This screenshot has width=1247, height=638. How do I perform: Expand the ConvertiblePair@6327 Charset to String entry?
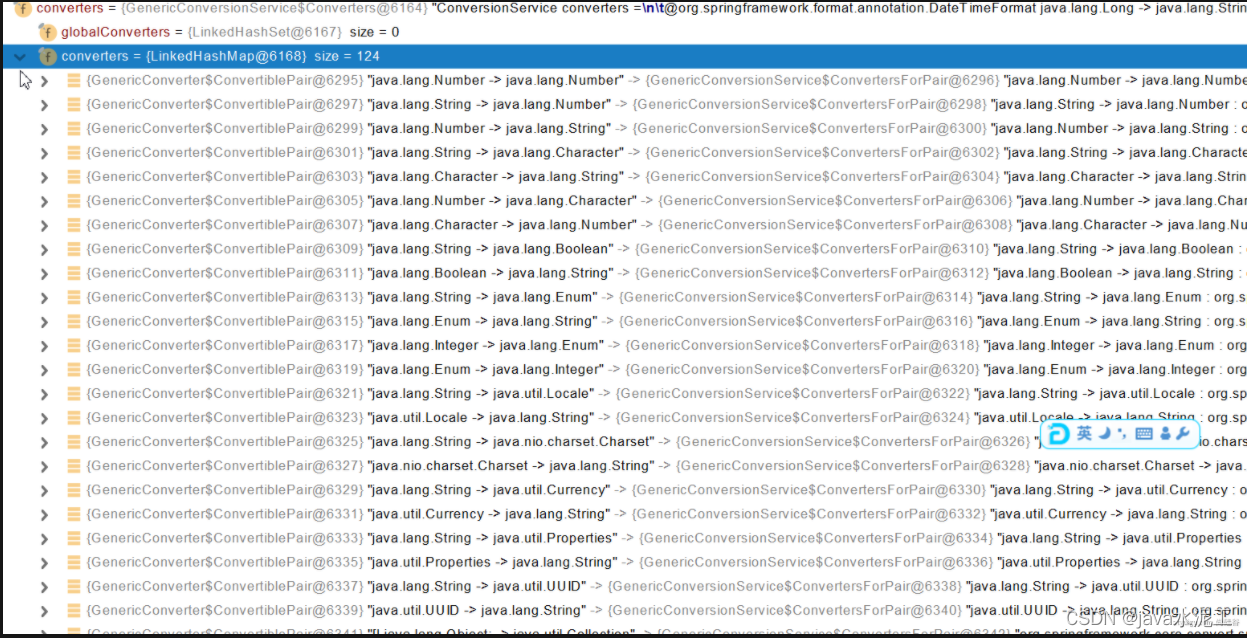[x=44, y=466]
